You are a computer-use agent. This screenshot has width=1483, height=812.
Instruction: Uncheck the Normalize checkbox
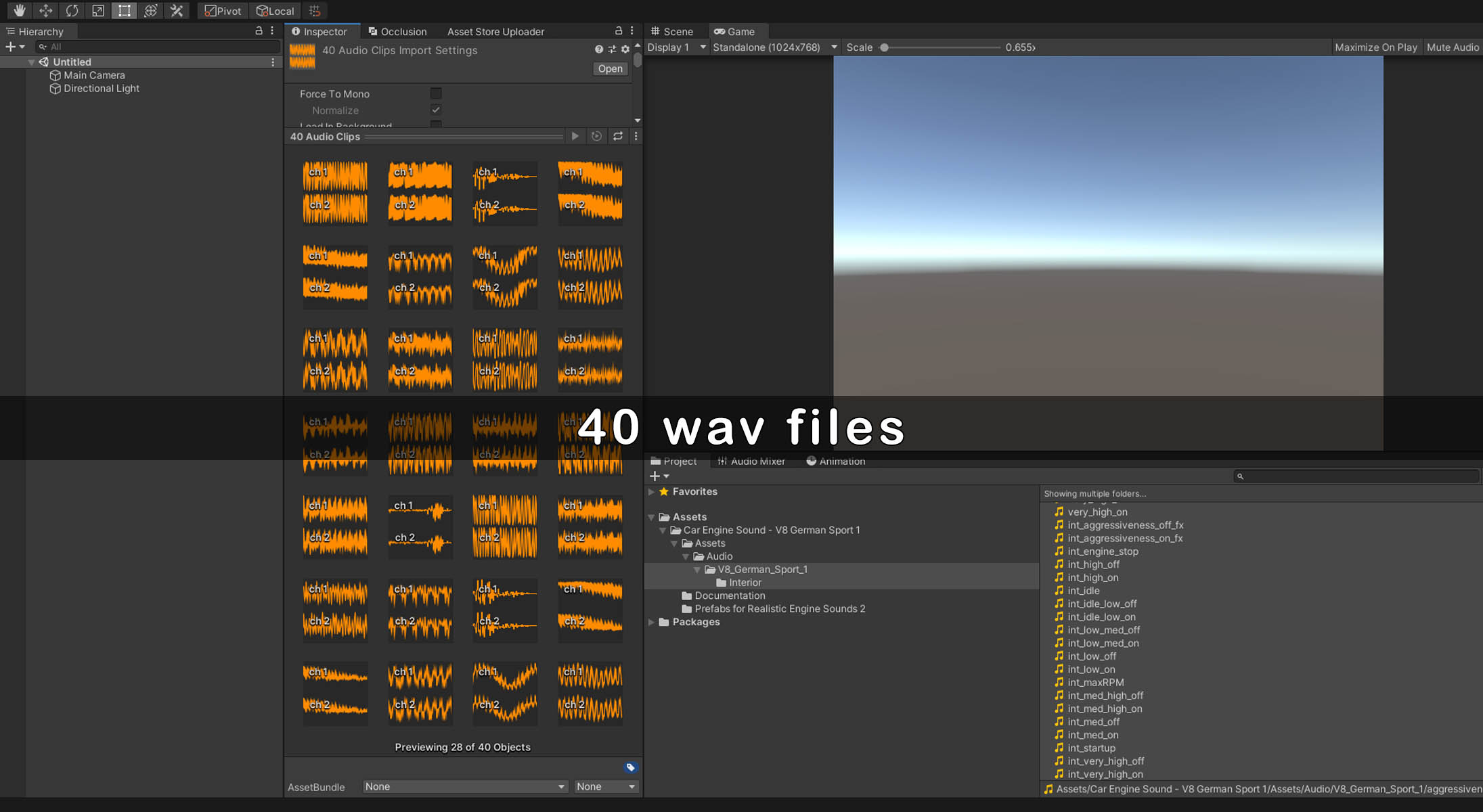(436, 110)
